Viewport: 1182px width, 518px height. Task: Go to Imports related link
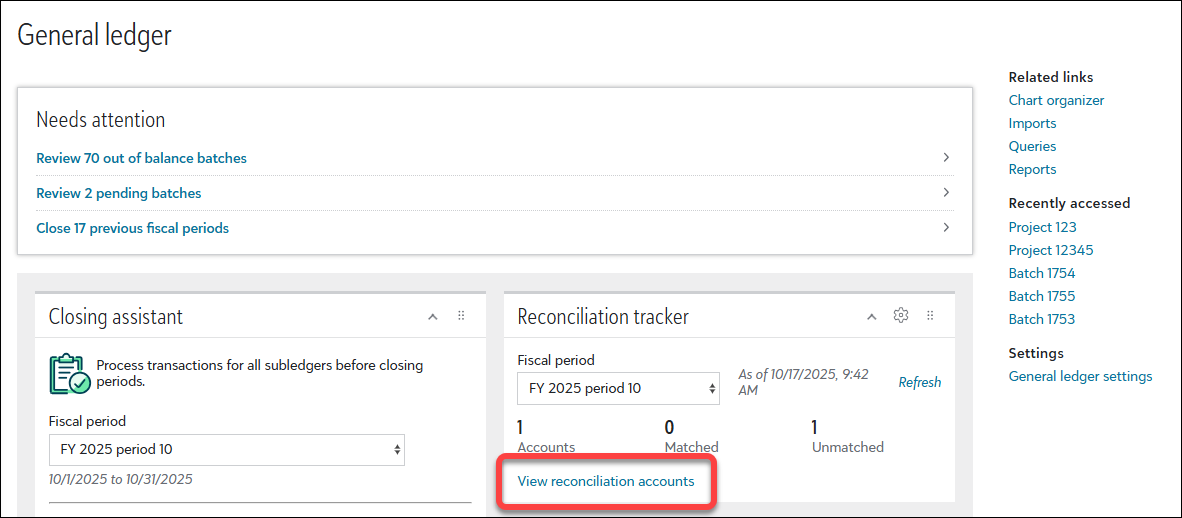1032,123
